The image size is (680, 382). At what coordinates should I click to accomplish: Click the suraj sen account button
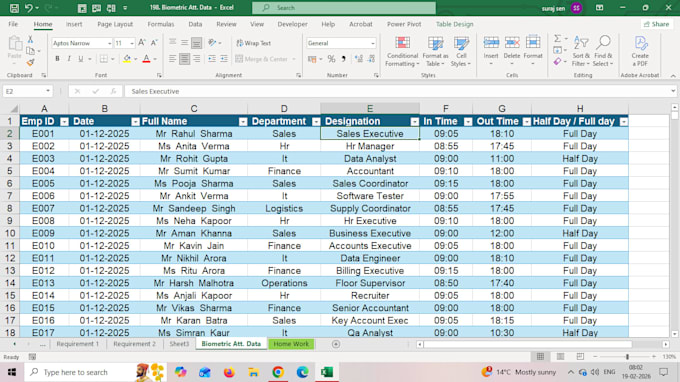click(x=561, y=8)
